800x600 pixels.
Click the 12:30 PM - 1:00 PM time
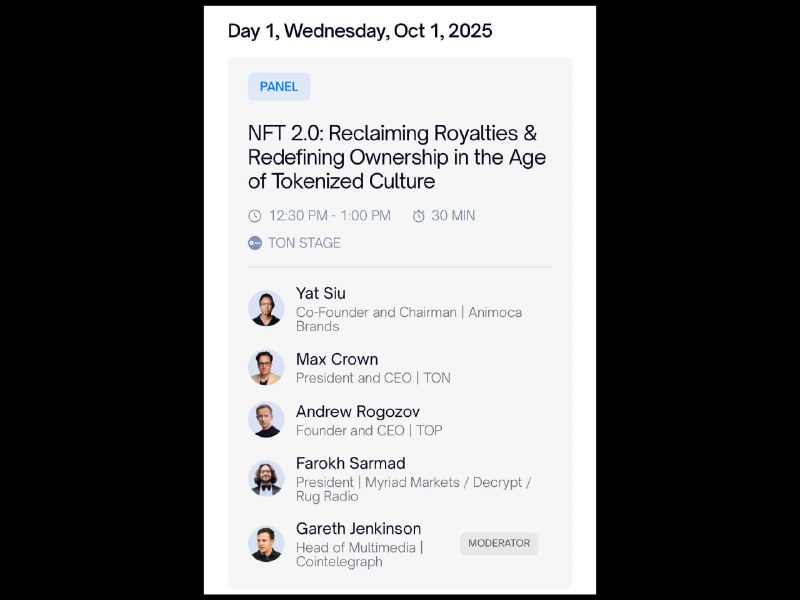pyautogui.click(x=330, y=216)
